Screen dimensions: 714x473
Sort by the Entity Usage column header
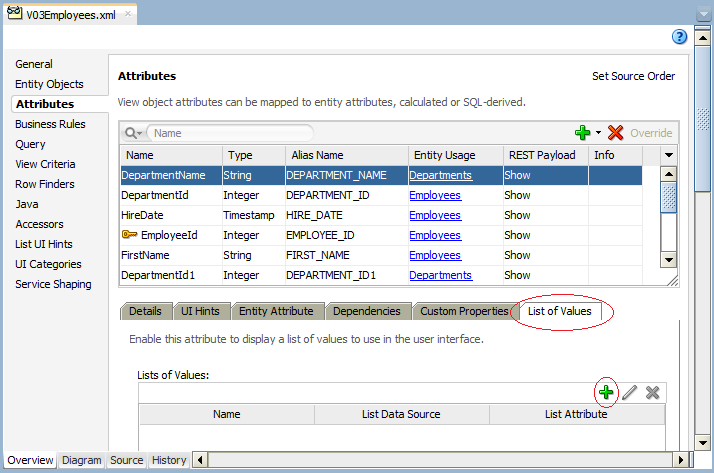click(456, 155)
